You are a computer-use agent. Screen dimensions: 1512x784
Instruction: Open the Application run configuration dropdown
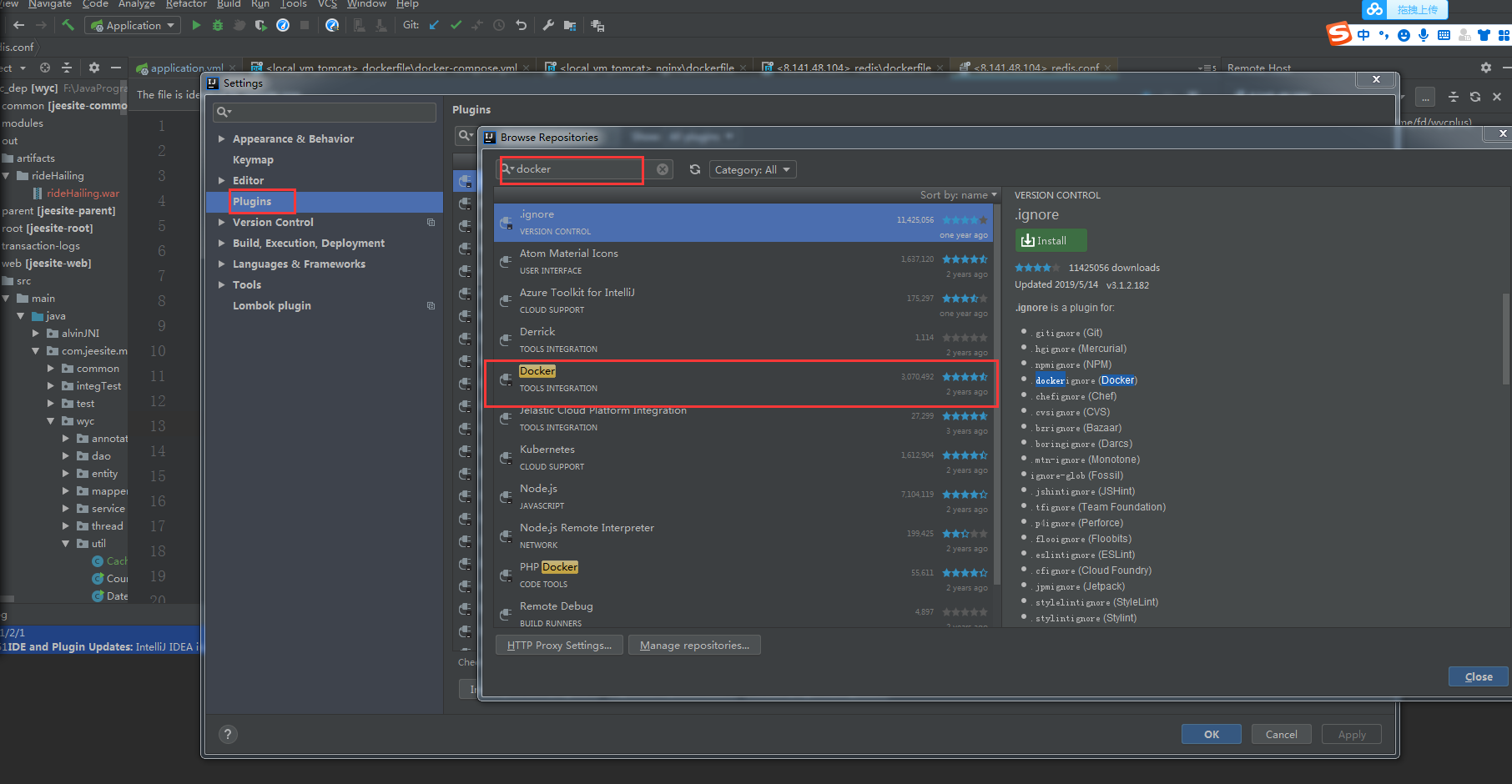pos(132,25)
